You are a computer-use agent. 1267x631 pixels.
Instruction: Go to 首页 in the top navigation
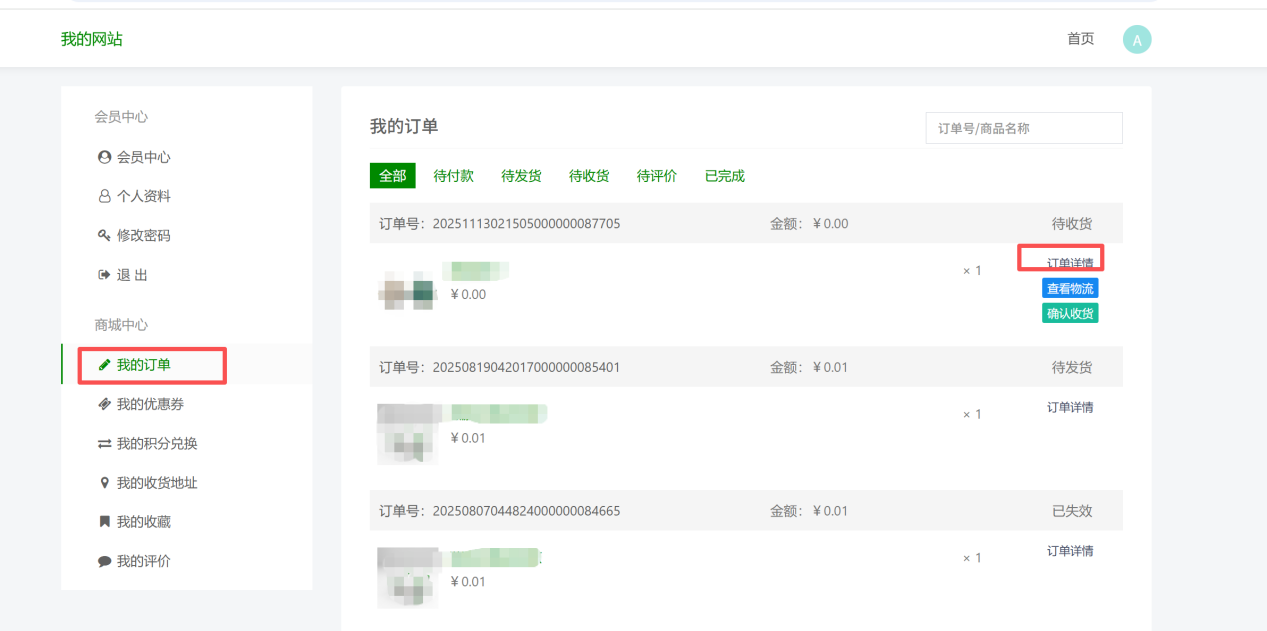coord(1081,39)
